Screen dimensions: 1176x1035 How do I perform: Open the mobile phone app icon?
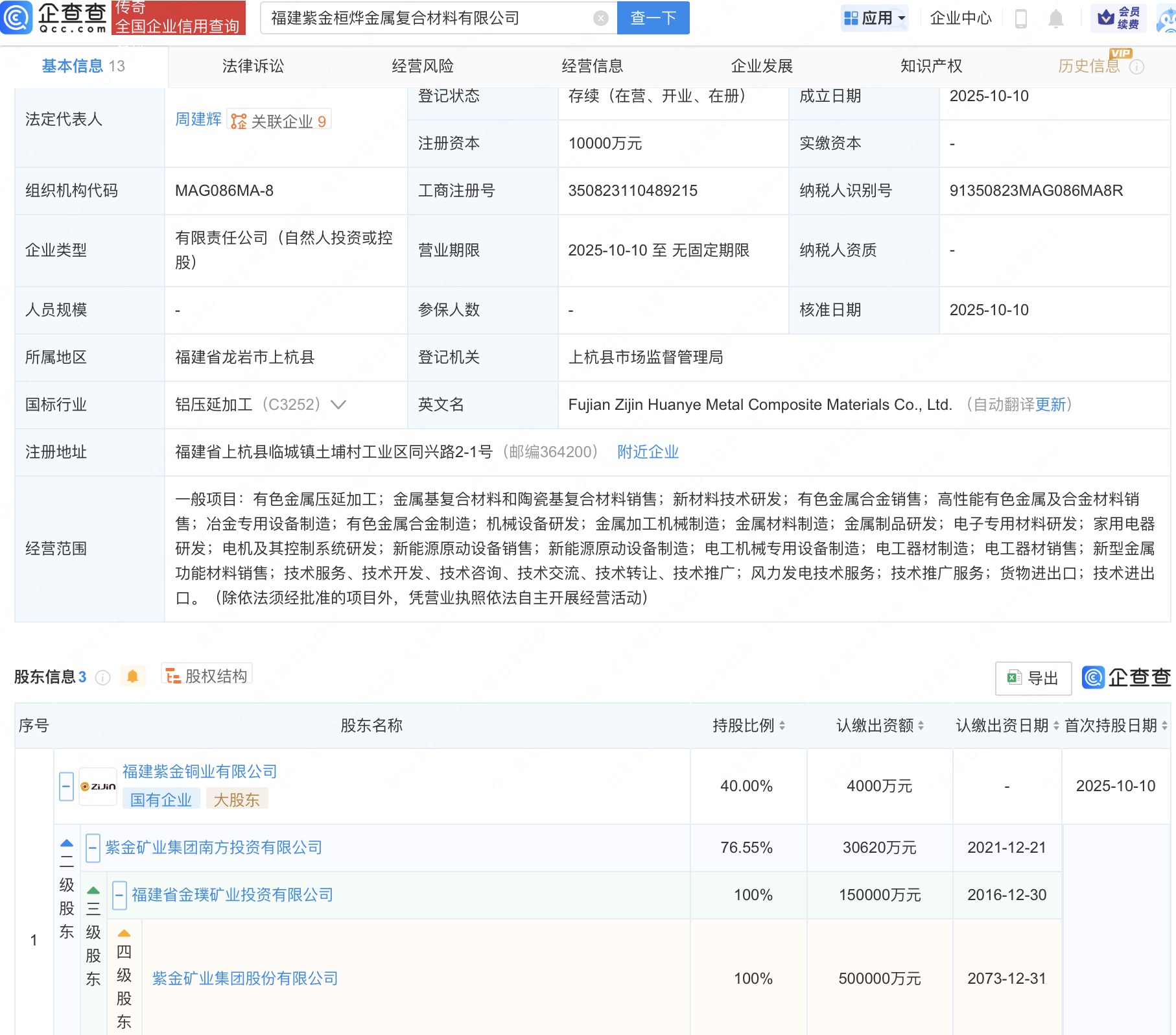1020,19
